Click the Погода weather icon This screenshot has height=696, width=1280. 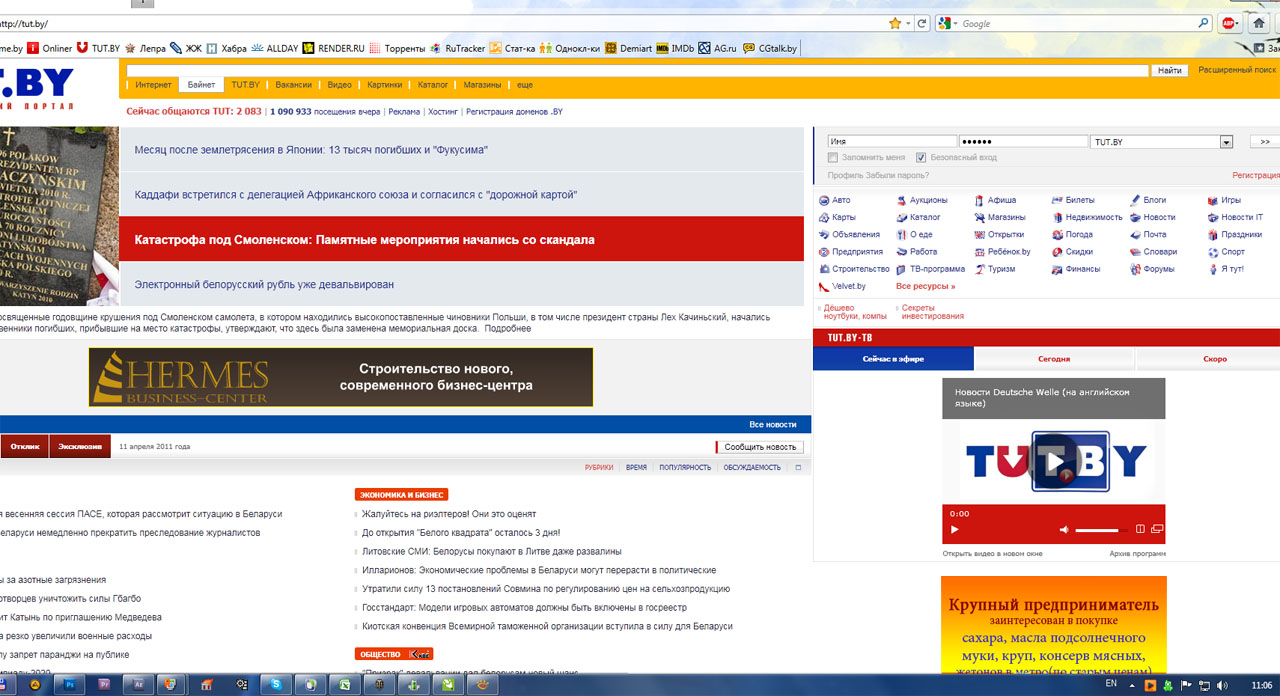click(1057, 235)
